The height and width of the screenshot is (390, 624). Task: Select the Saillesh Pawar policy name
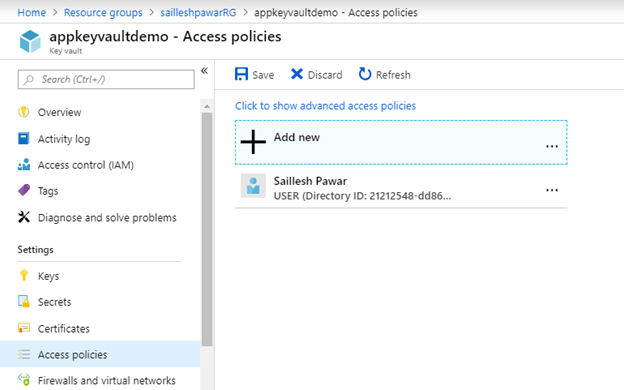pyautogui.click(x=310, y=181)
